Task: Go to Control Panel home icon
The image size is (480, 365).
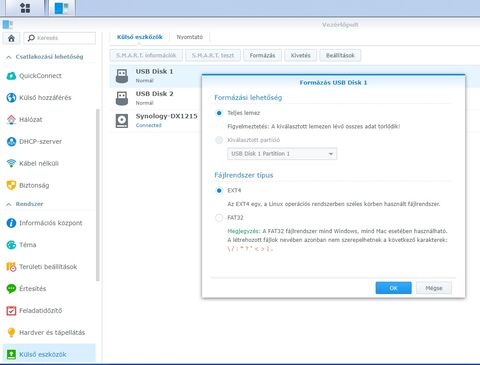Action: [11, 38]
